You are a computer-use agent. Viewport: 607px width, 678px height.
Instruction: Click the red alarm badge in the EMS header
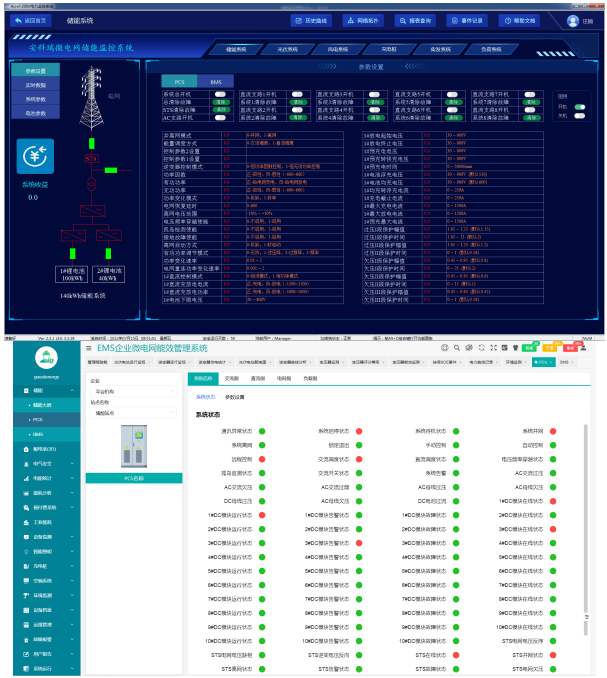[x=570, y=348]
